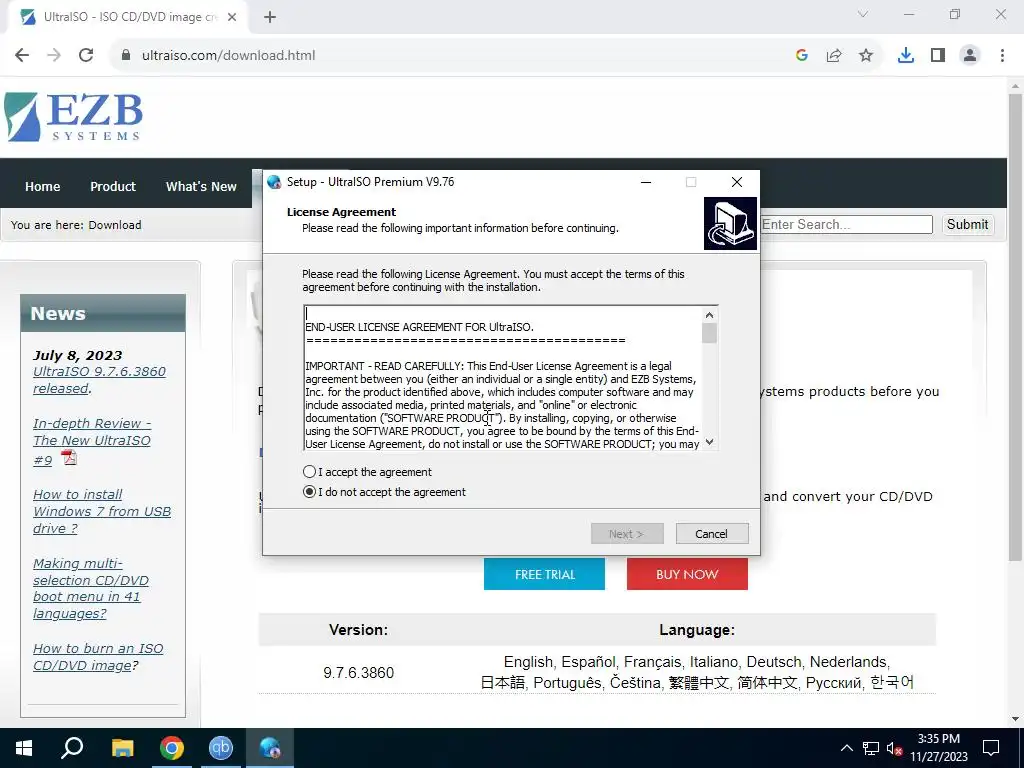The width and height of the screenshot is (1024, 768).
Task: Select 'I do not accept the agreement' option
Action: click(x=310, y=492)
